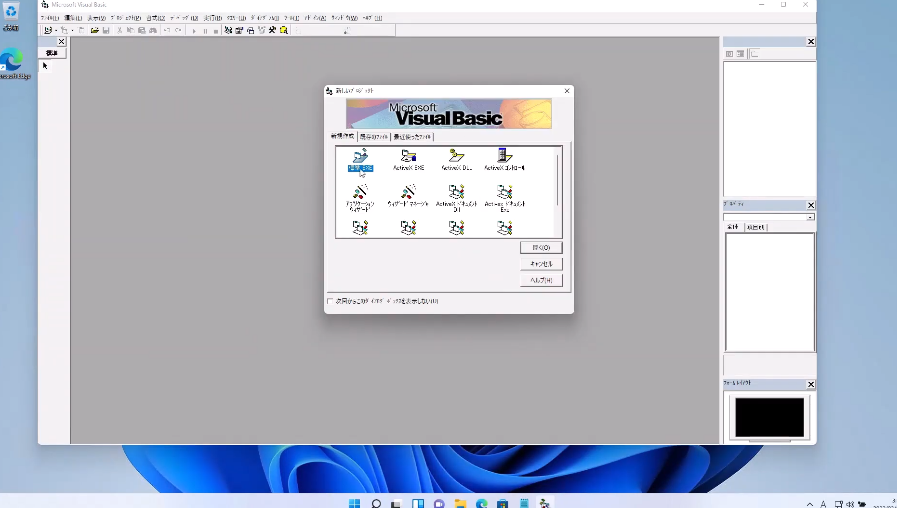The width and height of the screenshot is (897, 508).
Task: Click the Add Standard EXE Project toolbar icon
Action: tap(48, 30)
